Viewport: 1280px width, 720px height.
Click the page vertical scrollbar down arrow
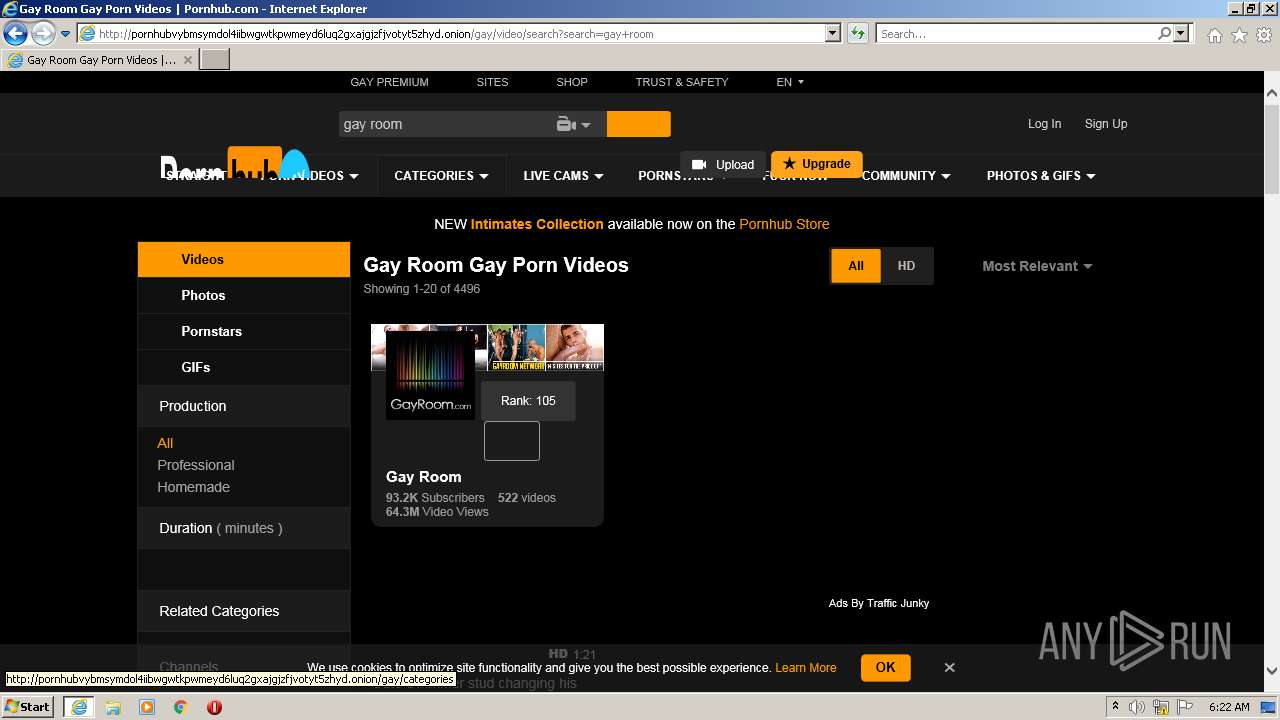coord(1272,671)
